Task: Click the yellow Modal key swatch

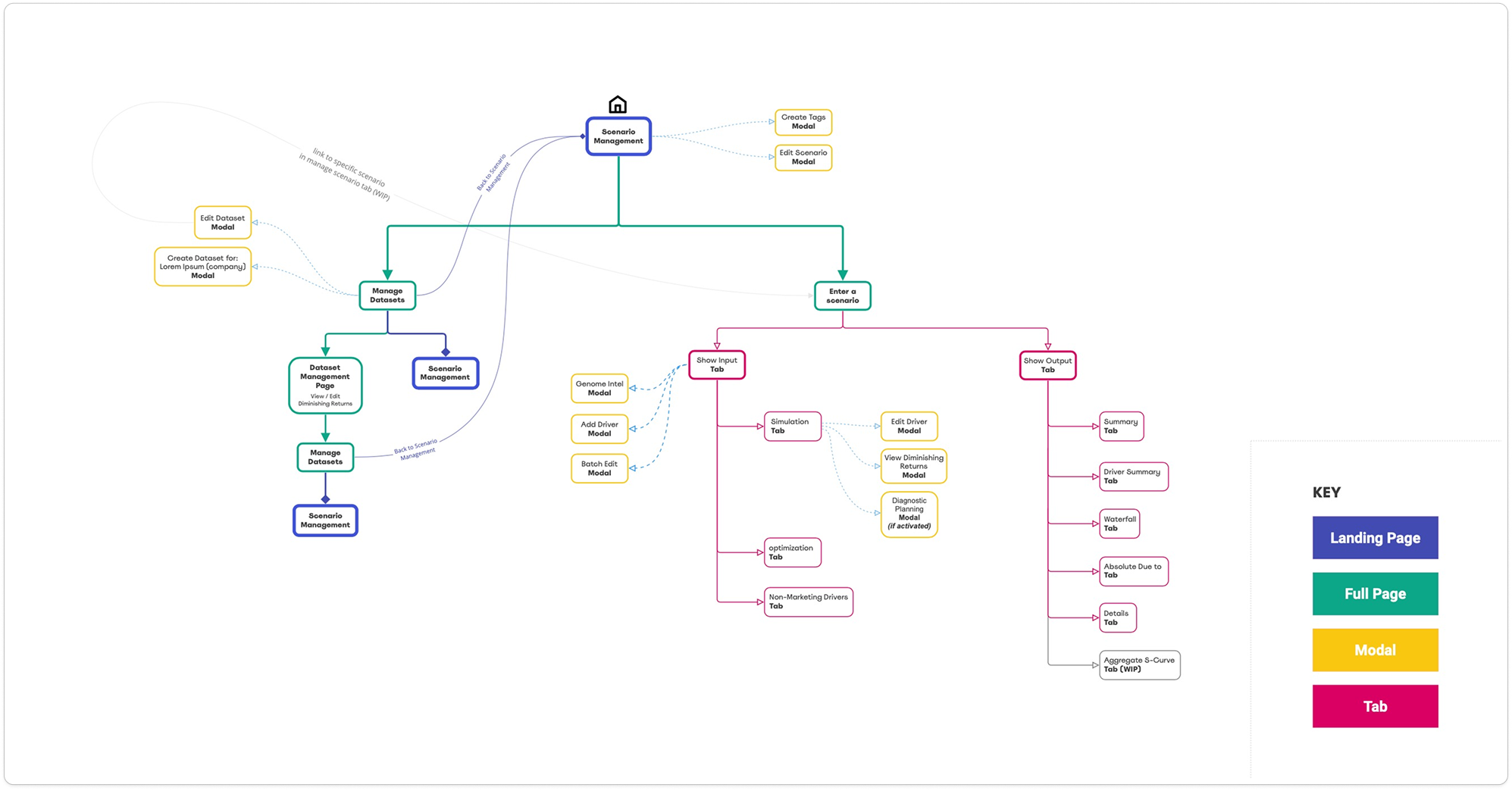Action: pyautogui.click(x=1376, y=650)
